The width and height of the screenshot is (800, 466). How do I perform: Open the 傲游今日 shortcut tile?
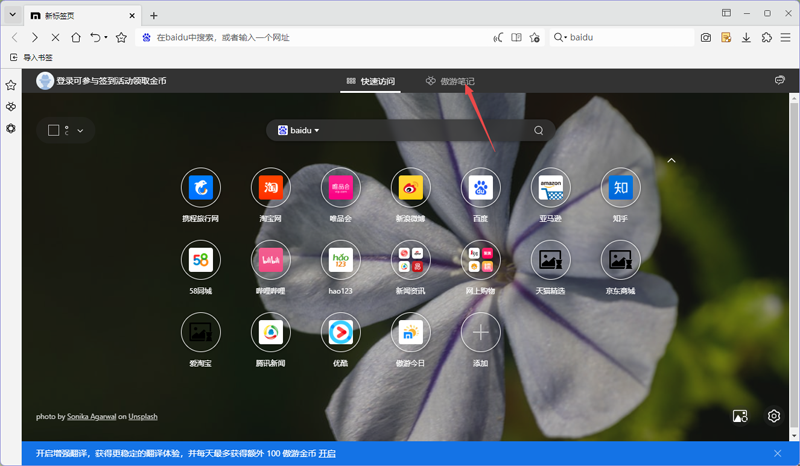coord(410,333)
